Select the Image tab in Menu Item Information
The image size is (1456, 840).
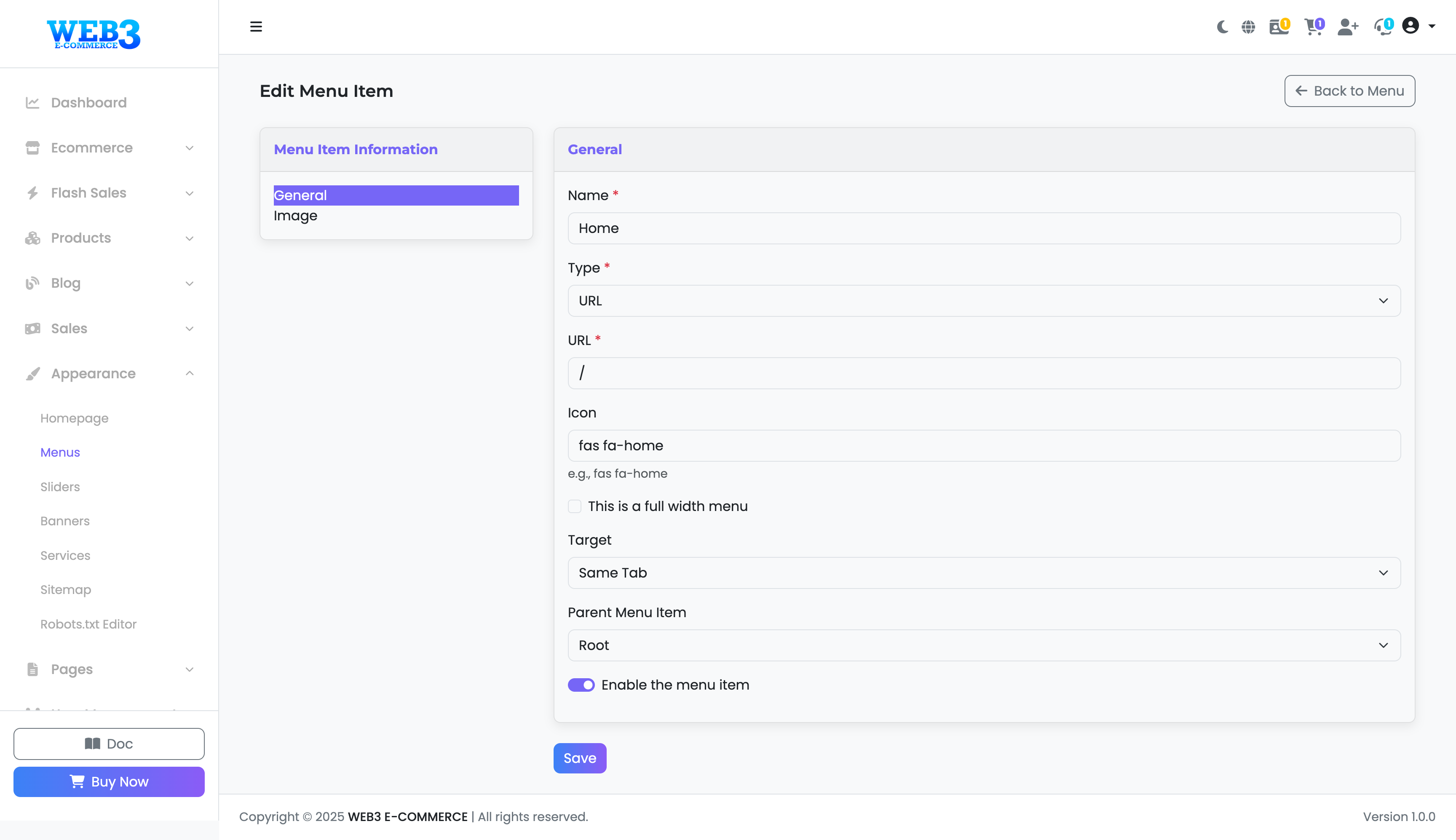[295, 216]
